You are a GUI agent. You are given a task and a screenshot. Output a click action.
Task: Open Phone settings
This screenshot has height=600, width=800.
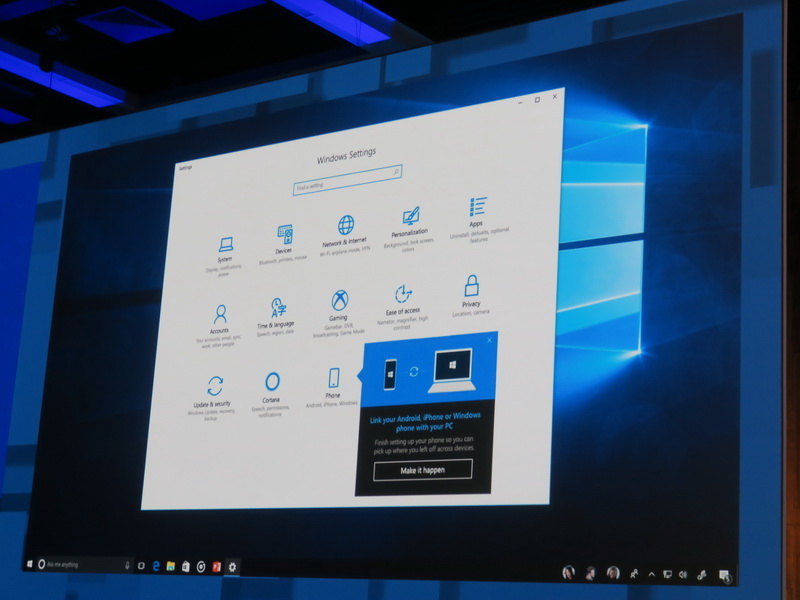tap(334, 378)
